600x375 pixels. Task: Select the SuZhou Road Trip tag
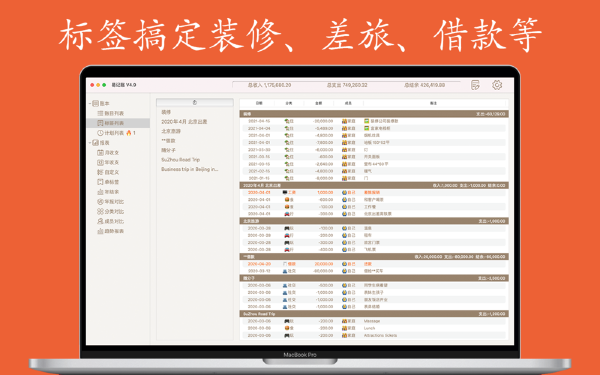point(181,160)
